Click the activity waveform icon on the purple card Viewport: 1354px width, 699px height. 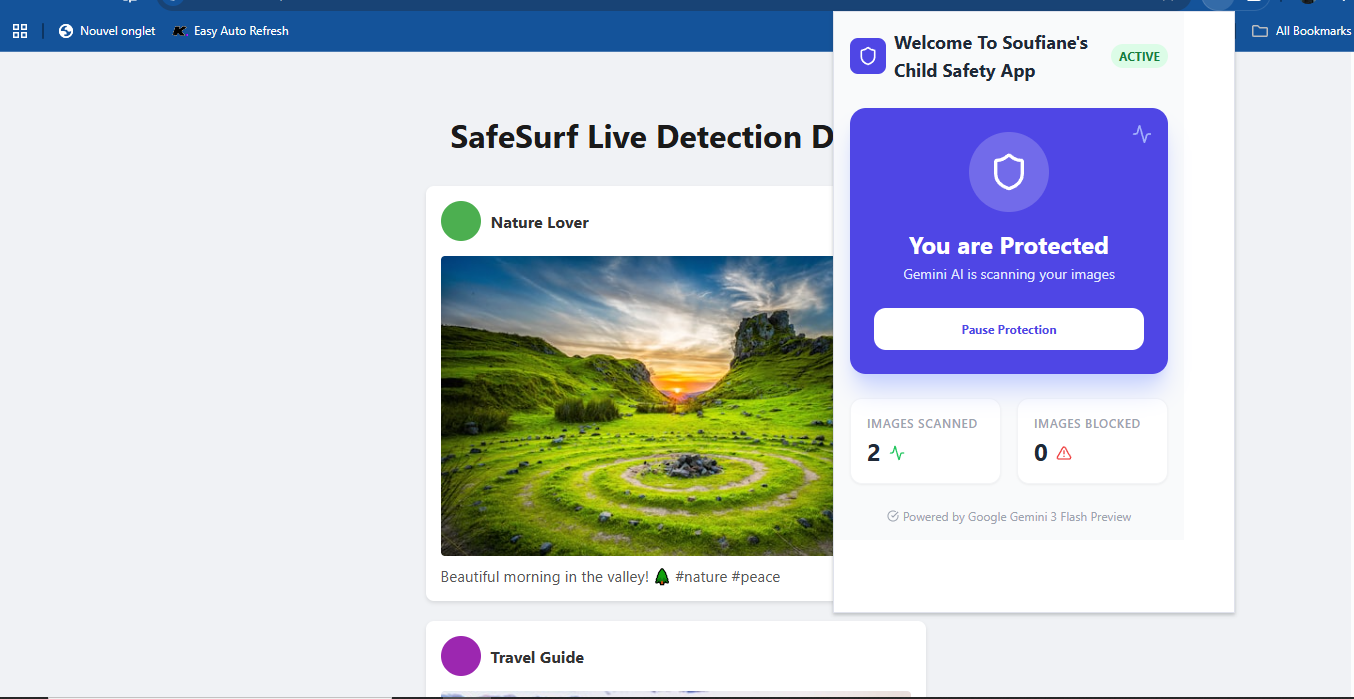(x=1142, y=134)
